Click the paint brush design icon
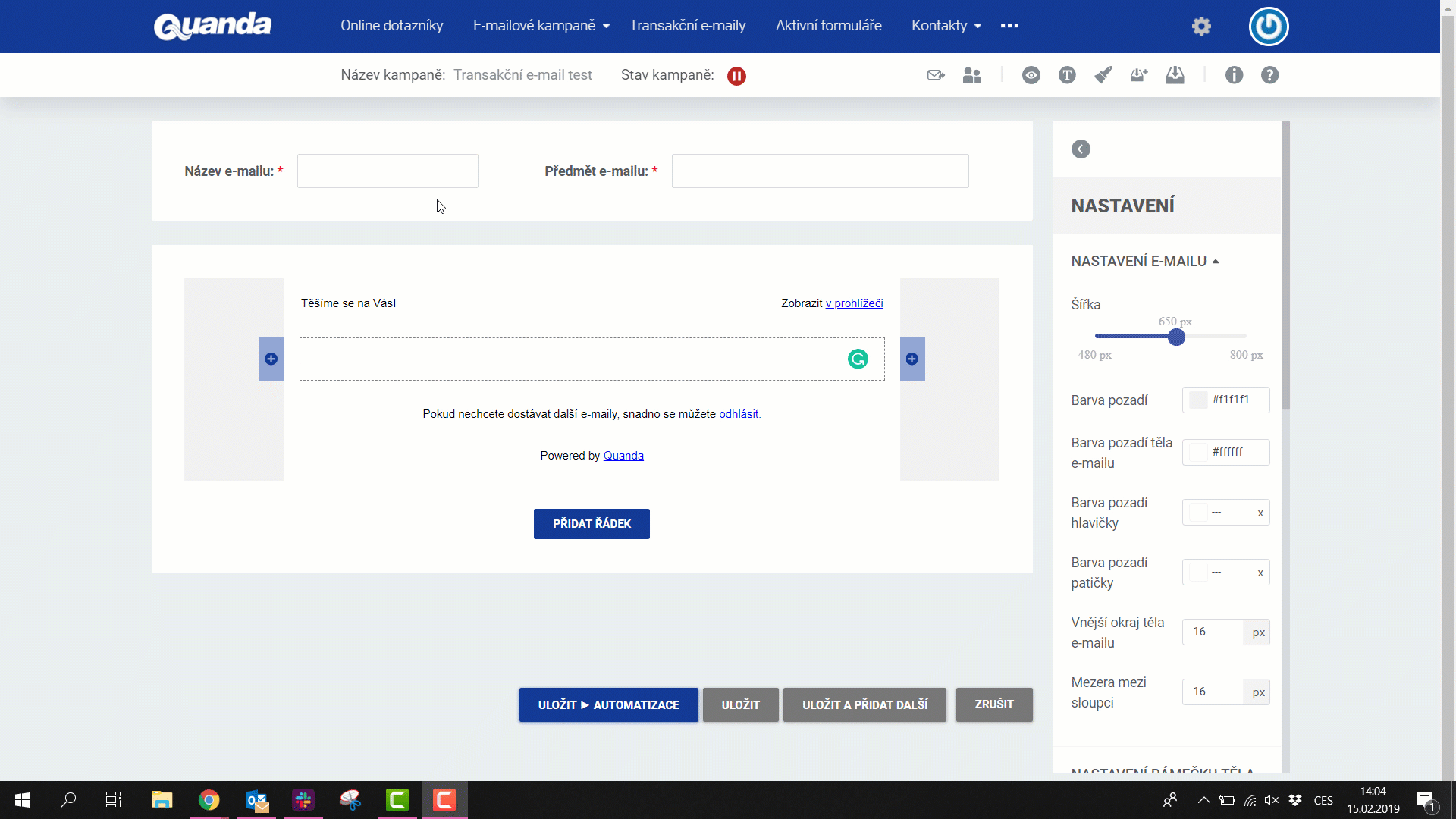 [1103, 75]
